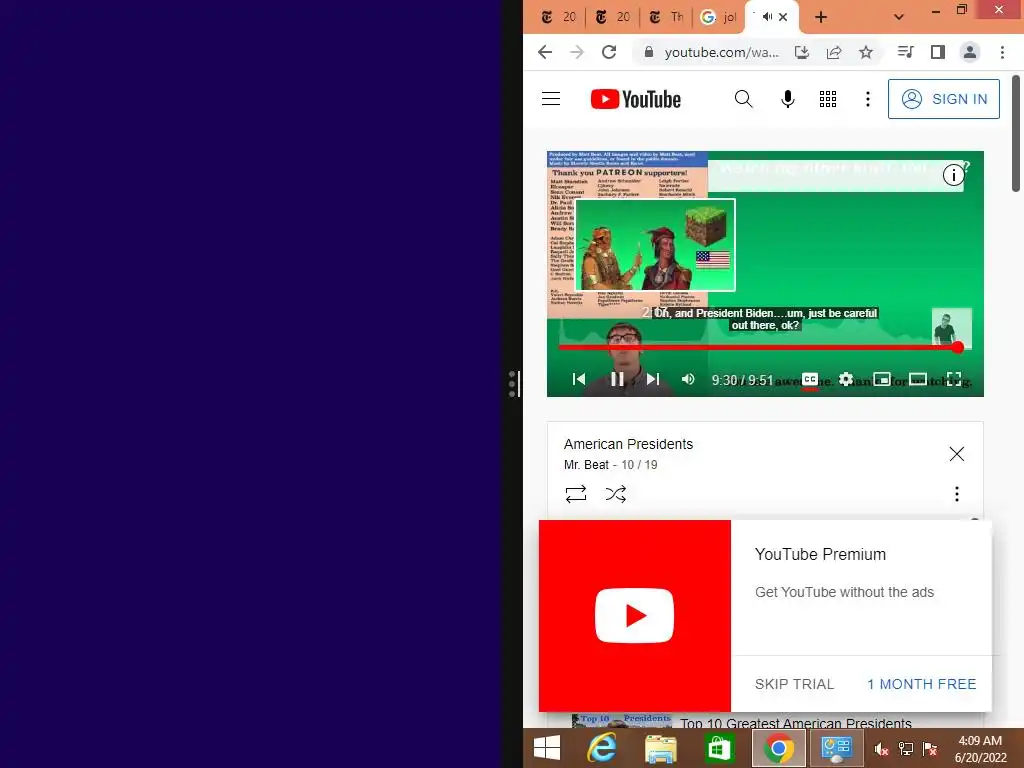Share this page icon
This screenshot has width=1024, height=768.
tap(834, 52)
